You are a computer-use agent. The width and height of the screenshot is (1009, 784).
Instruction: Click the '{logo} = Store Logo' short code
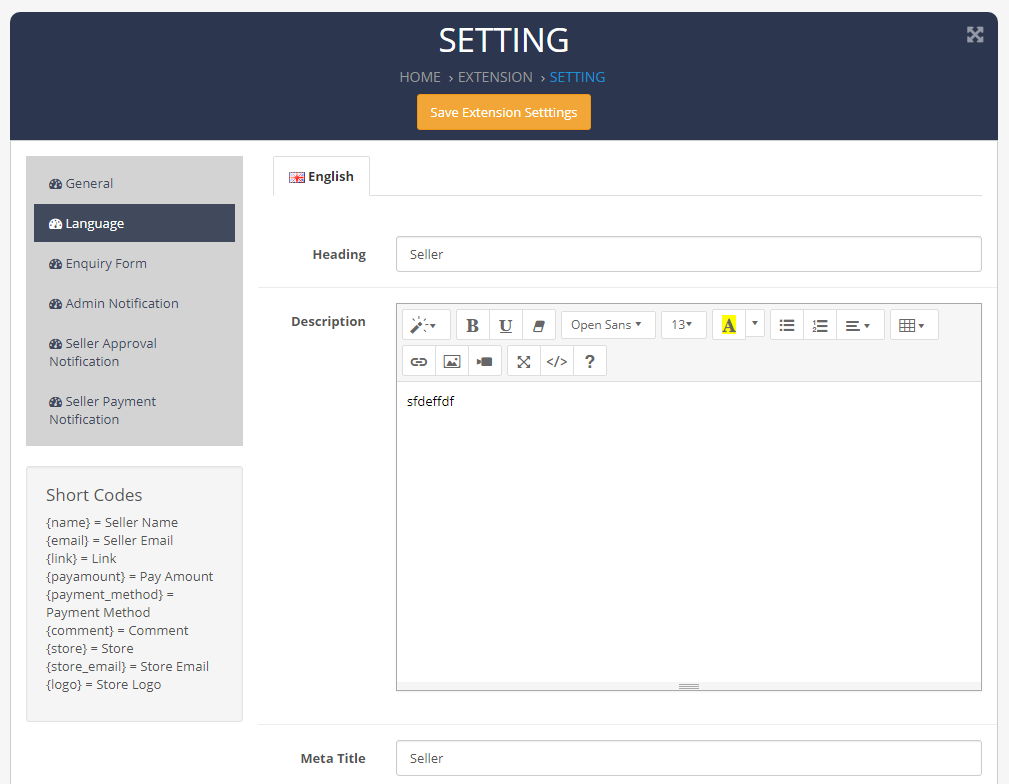point(104,685)
